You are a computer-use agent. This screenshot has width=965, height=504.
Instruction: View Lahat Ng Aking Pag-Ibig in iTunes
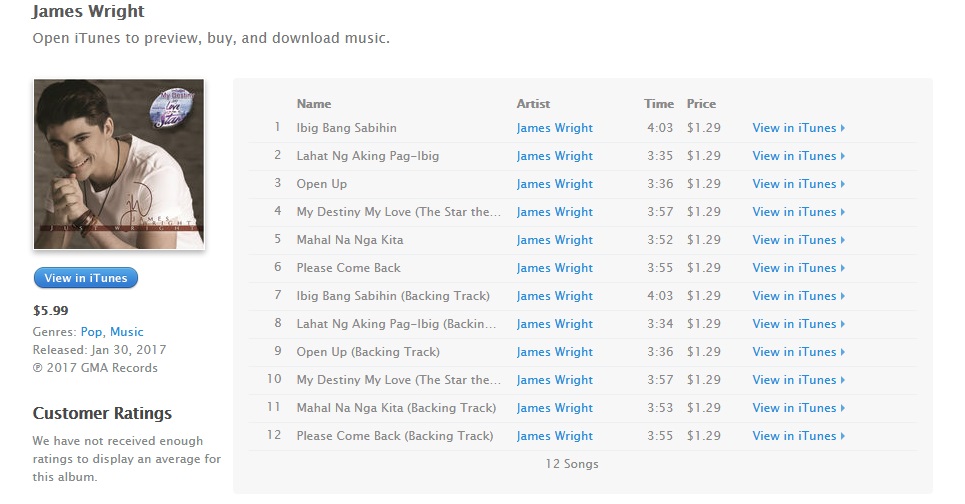798,156
